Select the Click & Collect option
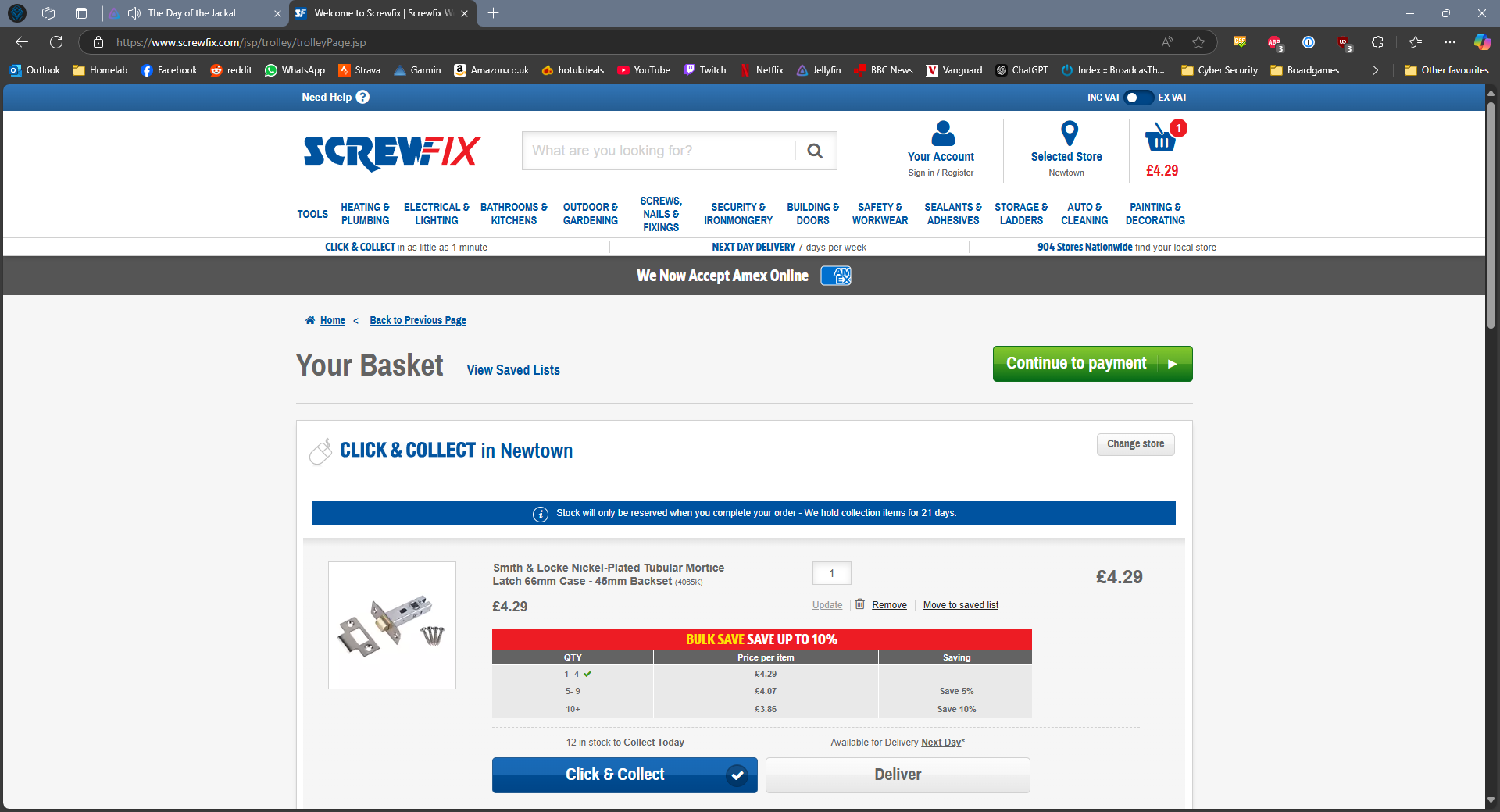Screen dimensions: 1500x812 coord(625,775)
